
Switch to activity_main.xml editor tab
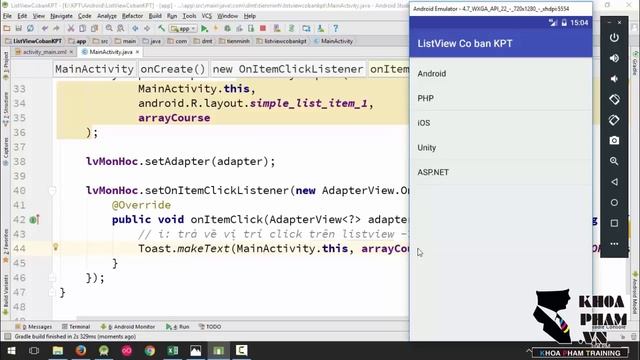(x=44, y=52)
